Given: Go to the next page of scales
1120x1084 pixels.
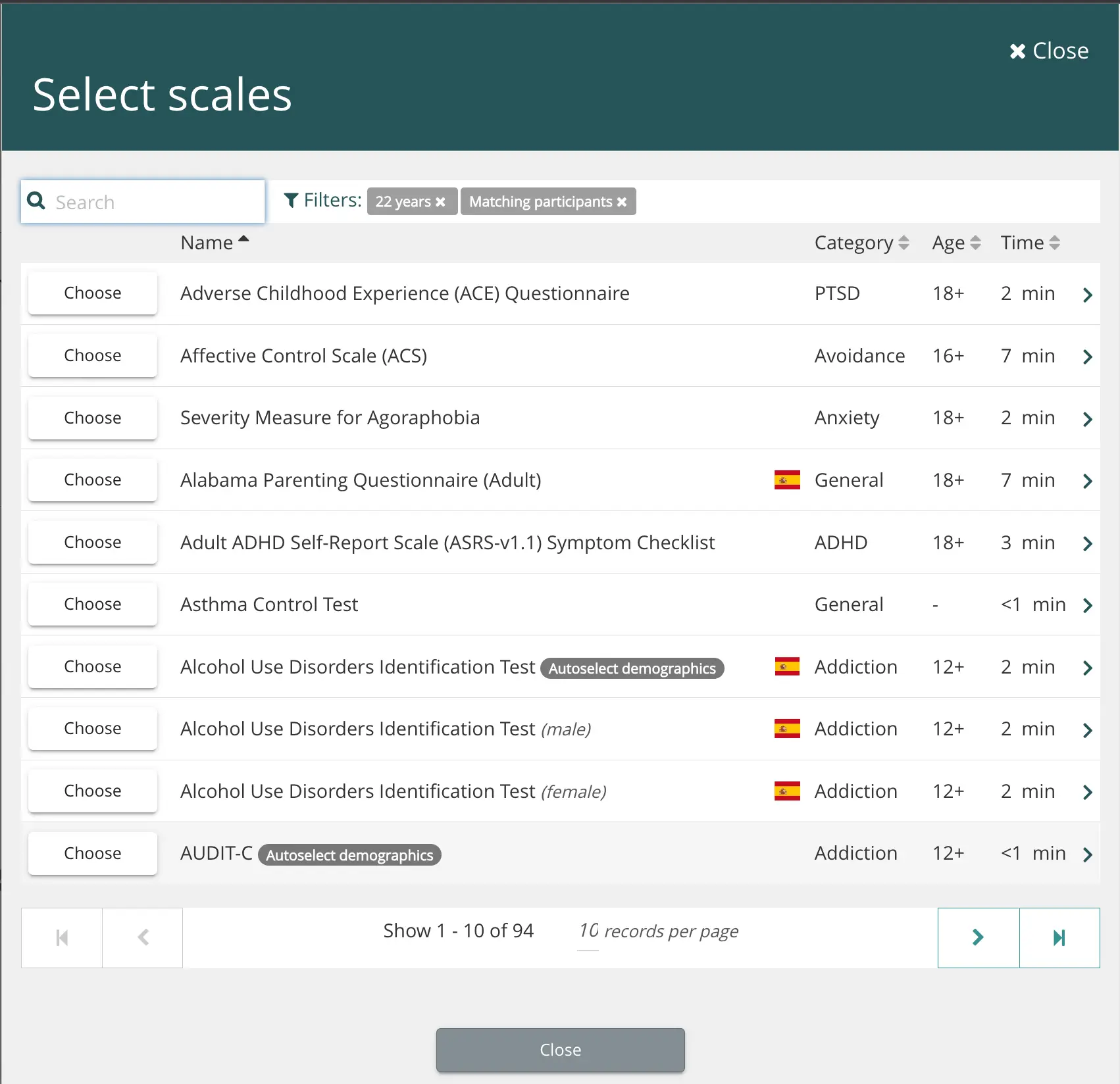Looking at the screenshot, I should [978, 937].
